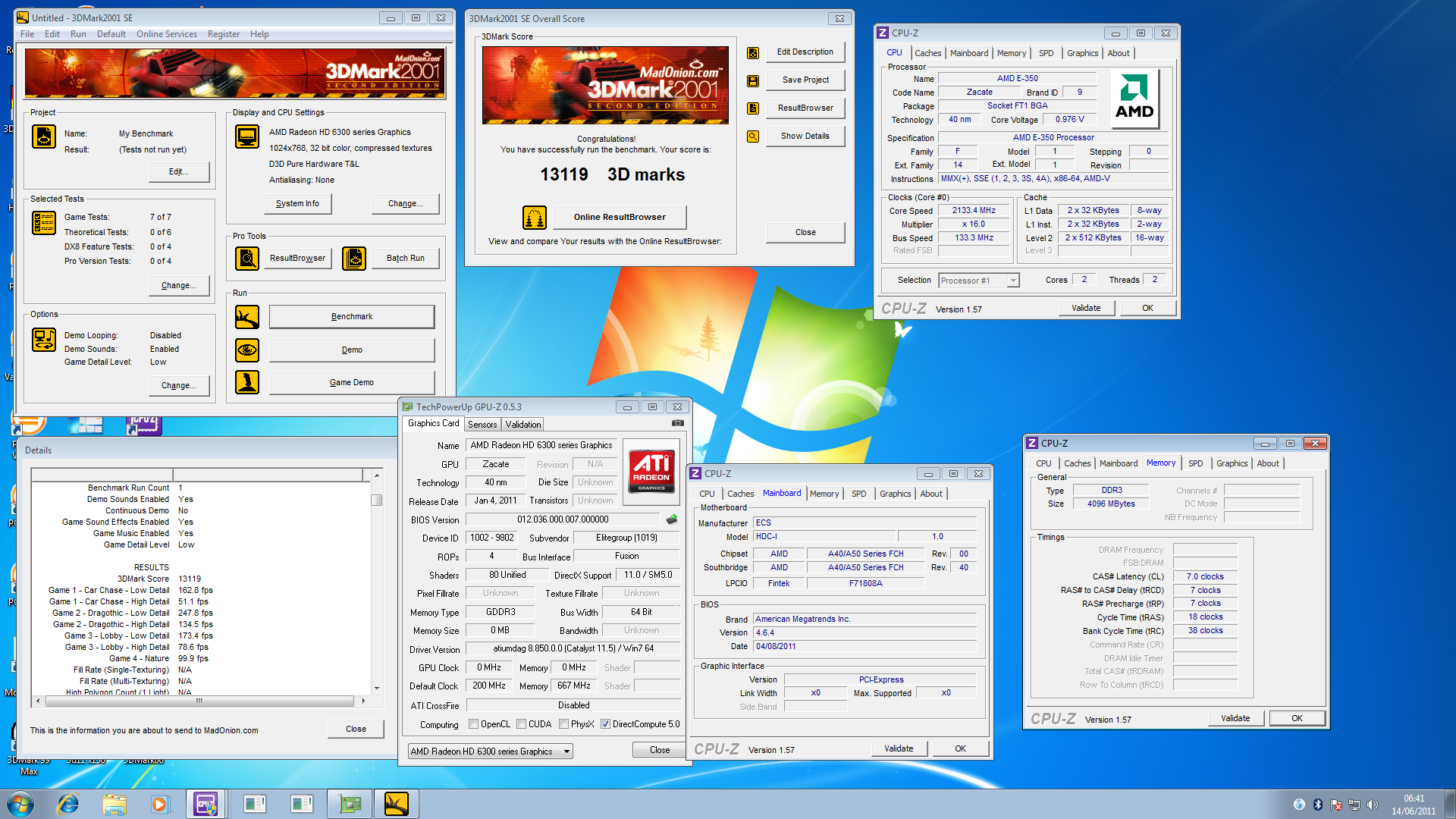This screenshot has height=819, width=1456.
Task: Click Validate in the CPU-Z Memory window
Action: click(x=1235, y=718)
